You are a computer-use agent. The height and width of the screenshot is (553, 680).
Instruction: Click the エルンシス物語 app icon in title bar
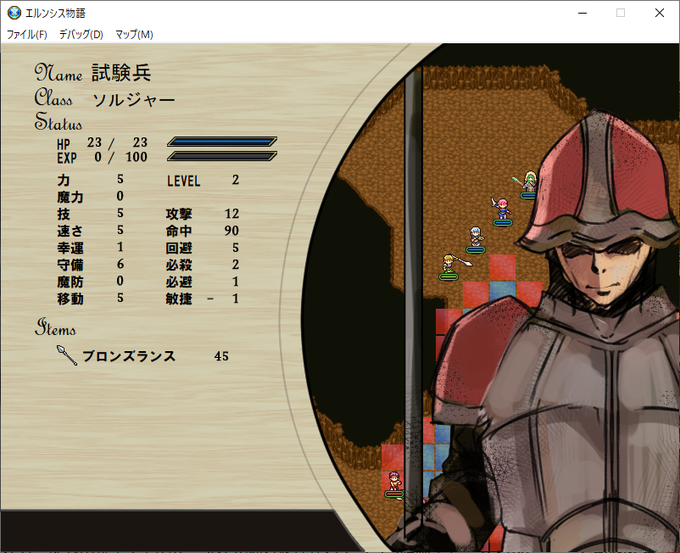[x=14, y=13]
